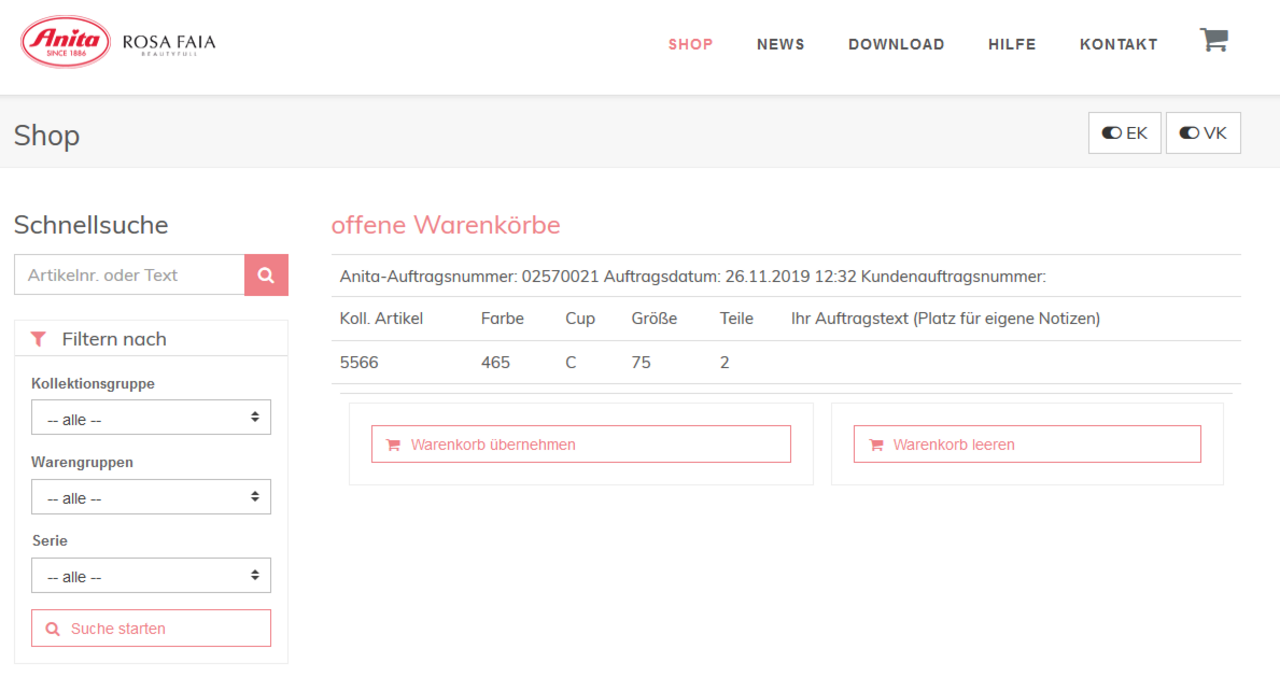Open the DOWNLOAD menu item
The height and width of the screenshot is (677, 1280).
click(896, 44)
